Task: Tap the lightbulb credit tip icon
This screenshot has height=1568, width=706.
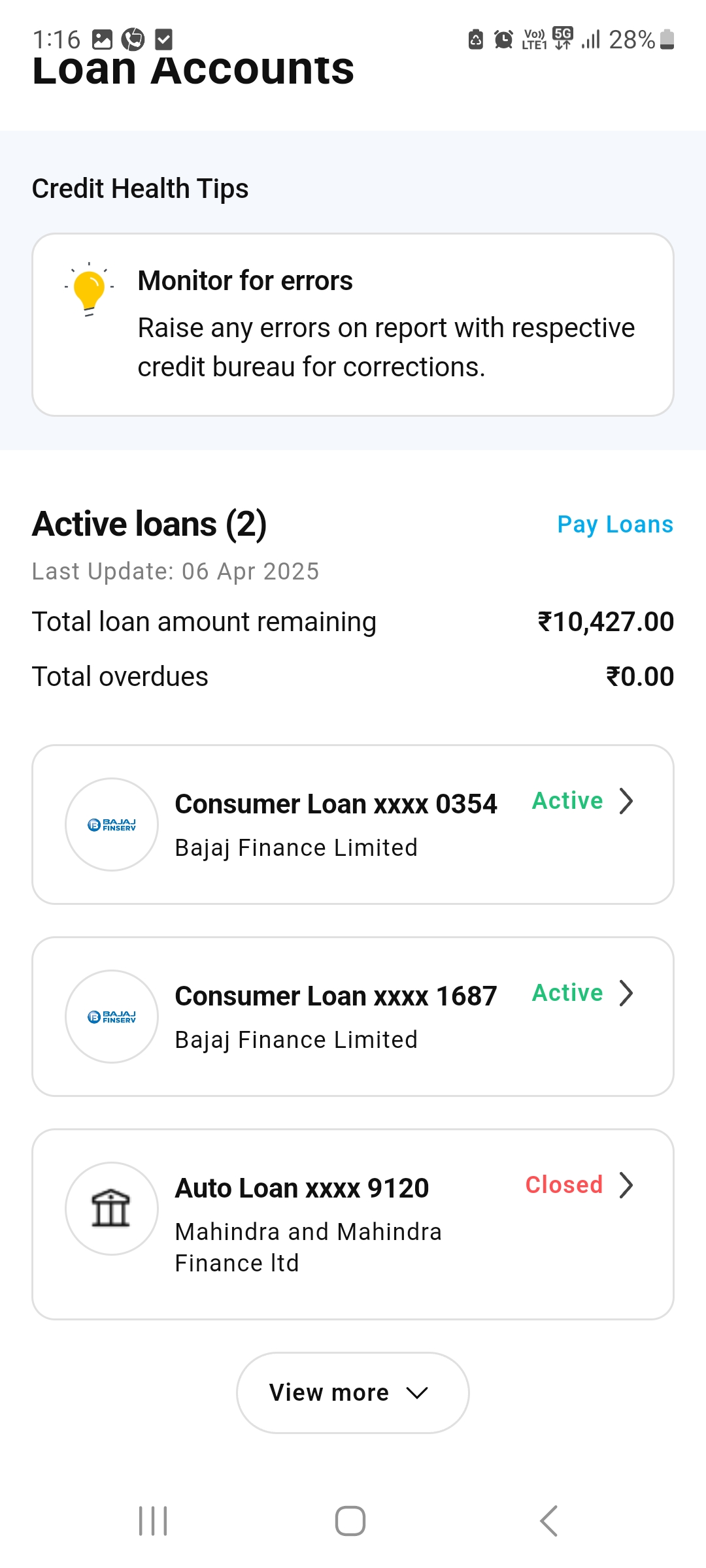Action: point(89,289)
